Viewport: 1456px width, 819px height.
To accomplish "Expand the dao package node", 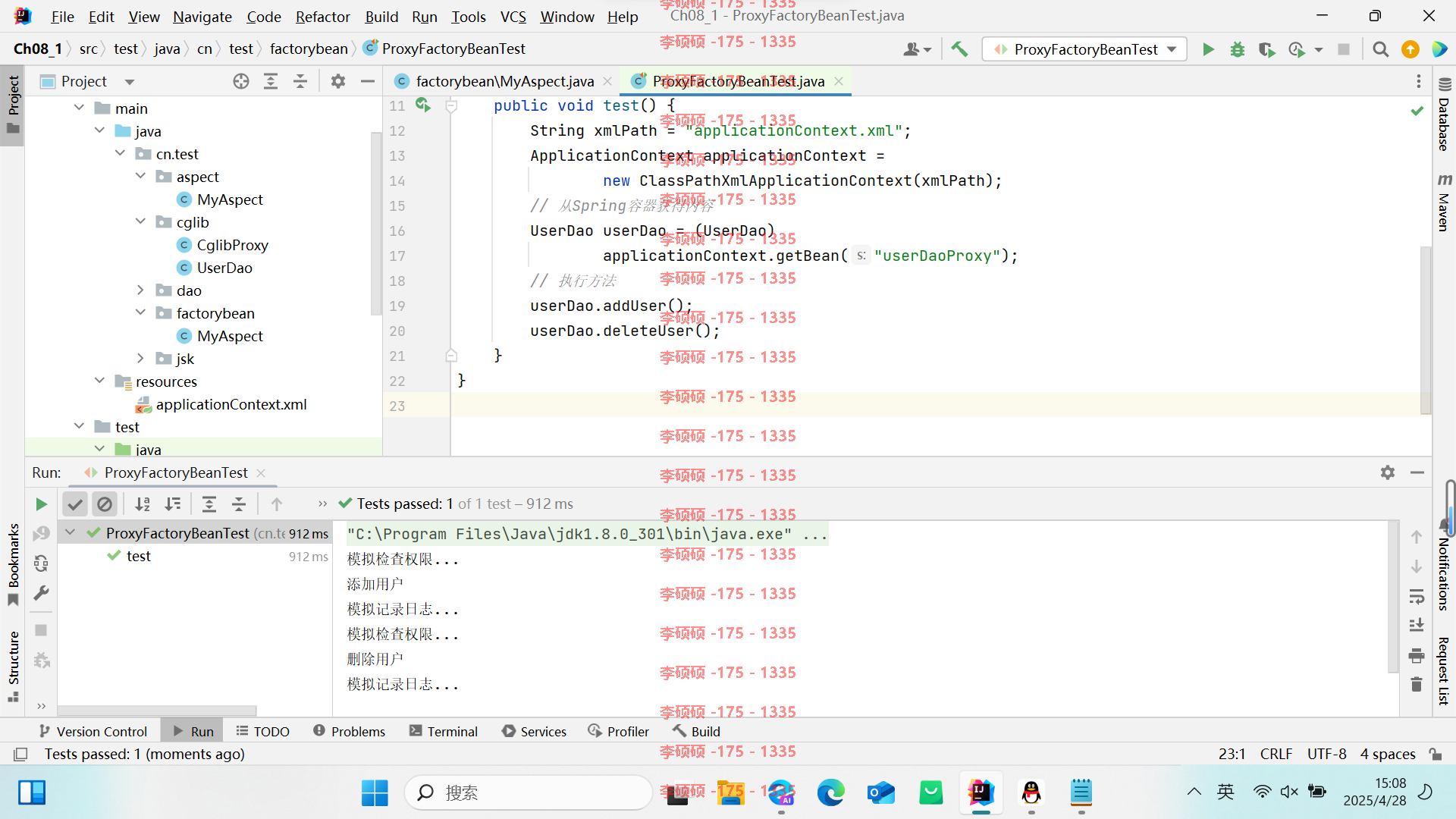I will coord(141,290).
